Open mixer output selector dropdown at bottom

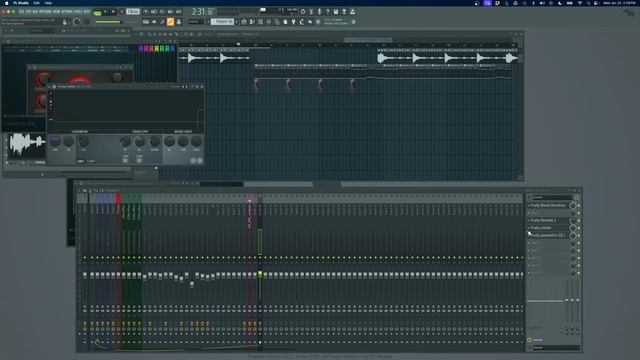pos(556,348)
